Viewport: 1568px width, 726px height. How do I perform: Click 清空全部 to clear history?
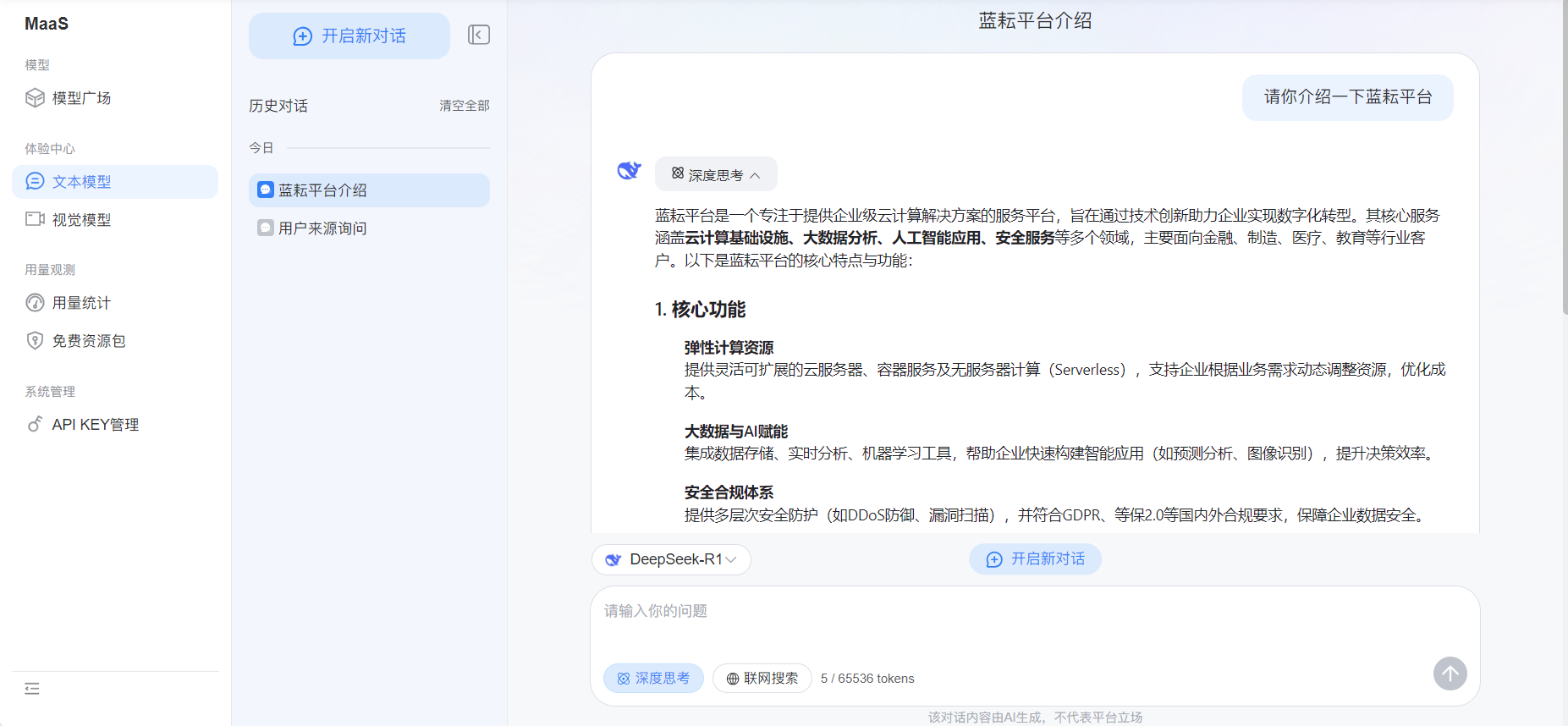(464, 106)
